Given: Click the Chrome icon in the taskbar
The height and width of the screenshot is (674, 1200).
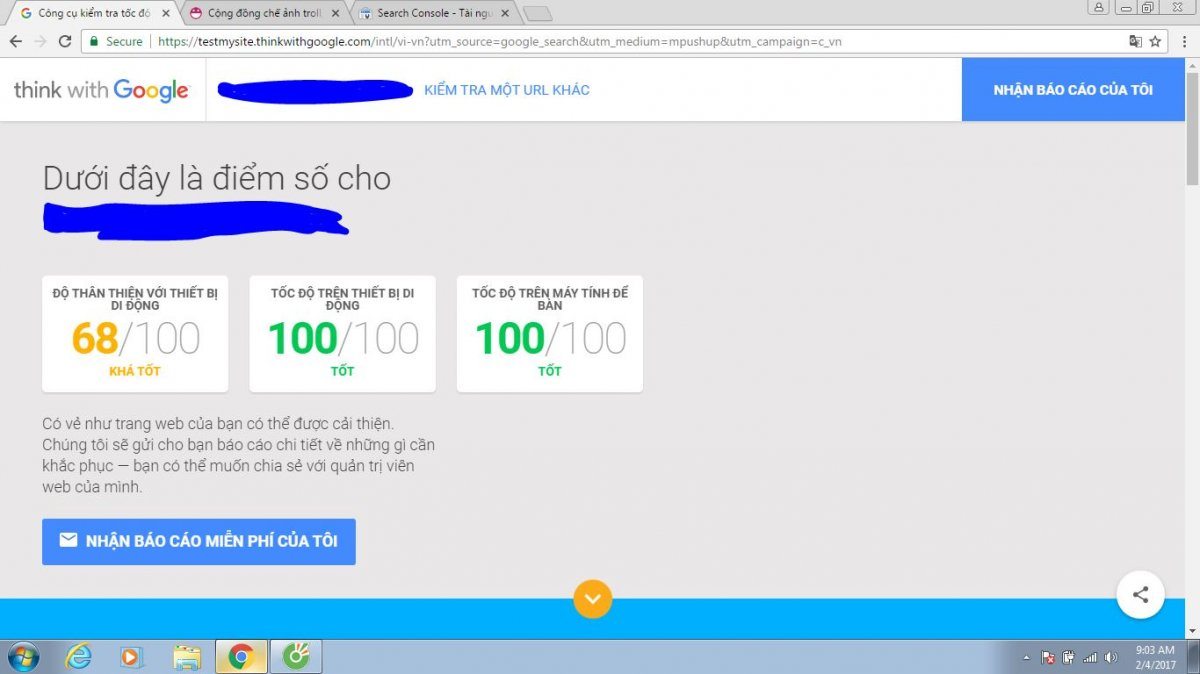Looking at the screenshot, I should pos(240,657).
